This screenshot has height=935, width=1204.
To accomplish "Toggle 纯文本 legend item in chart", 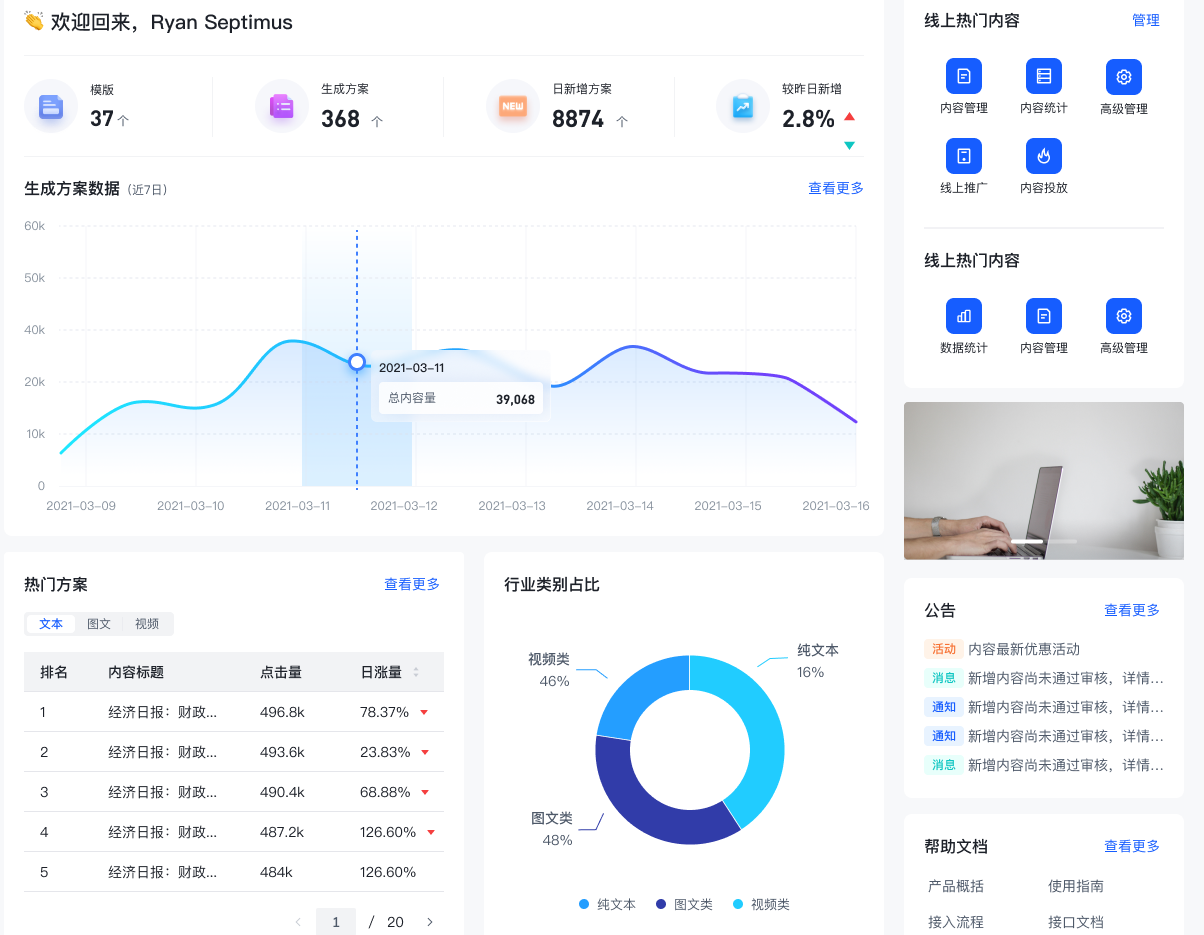I will click(x=607, y=904).
